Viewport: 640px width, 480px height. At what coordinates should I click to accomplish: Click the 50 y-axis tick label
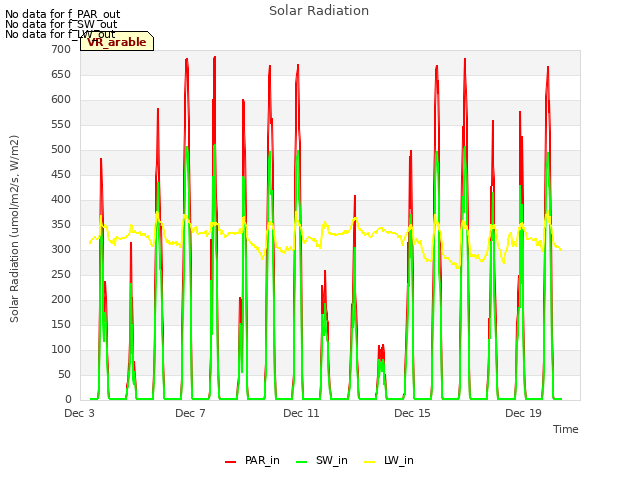click(x=64, y=375)
